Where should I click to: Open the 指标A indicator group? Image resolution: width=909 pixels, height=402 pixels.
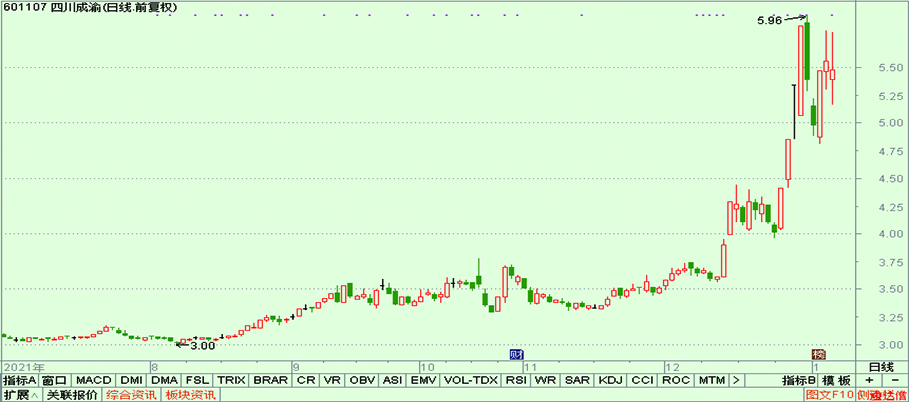pyautogui.click(x=20, y=381)
